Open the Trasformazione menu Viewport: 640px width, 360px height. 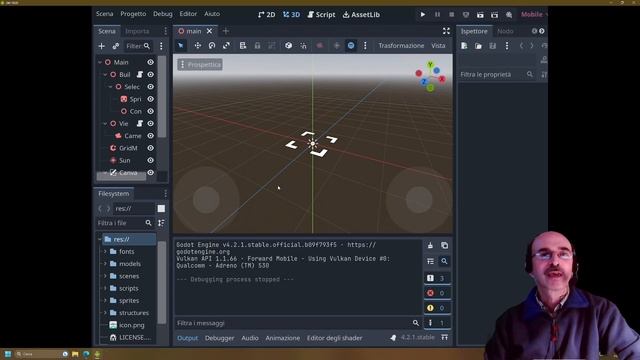401,46
